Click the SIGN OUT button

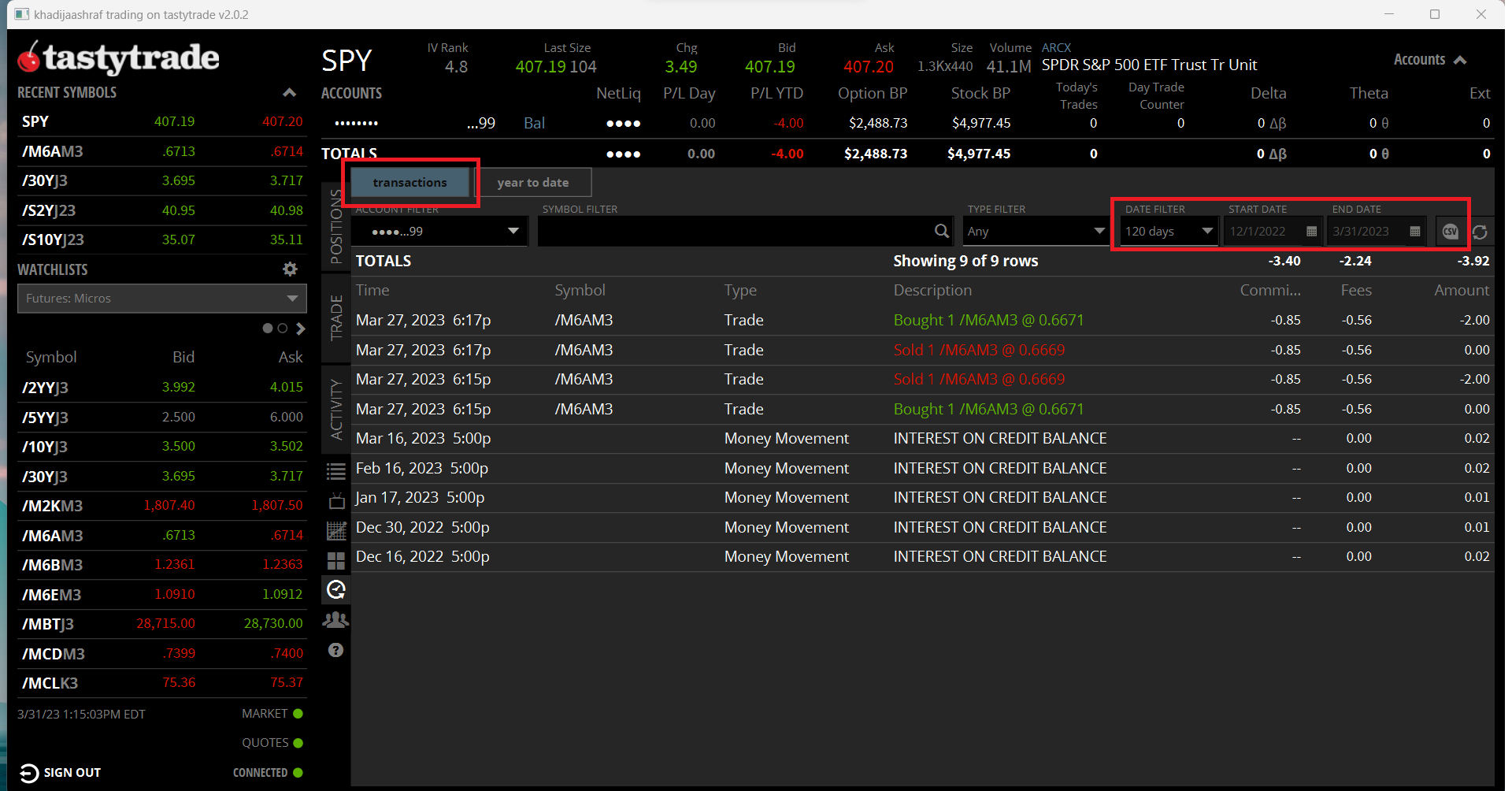61,773
